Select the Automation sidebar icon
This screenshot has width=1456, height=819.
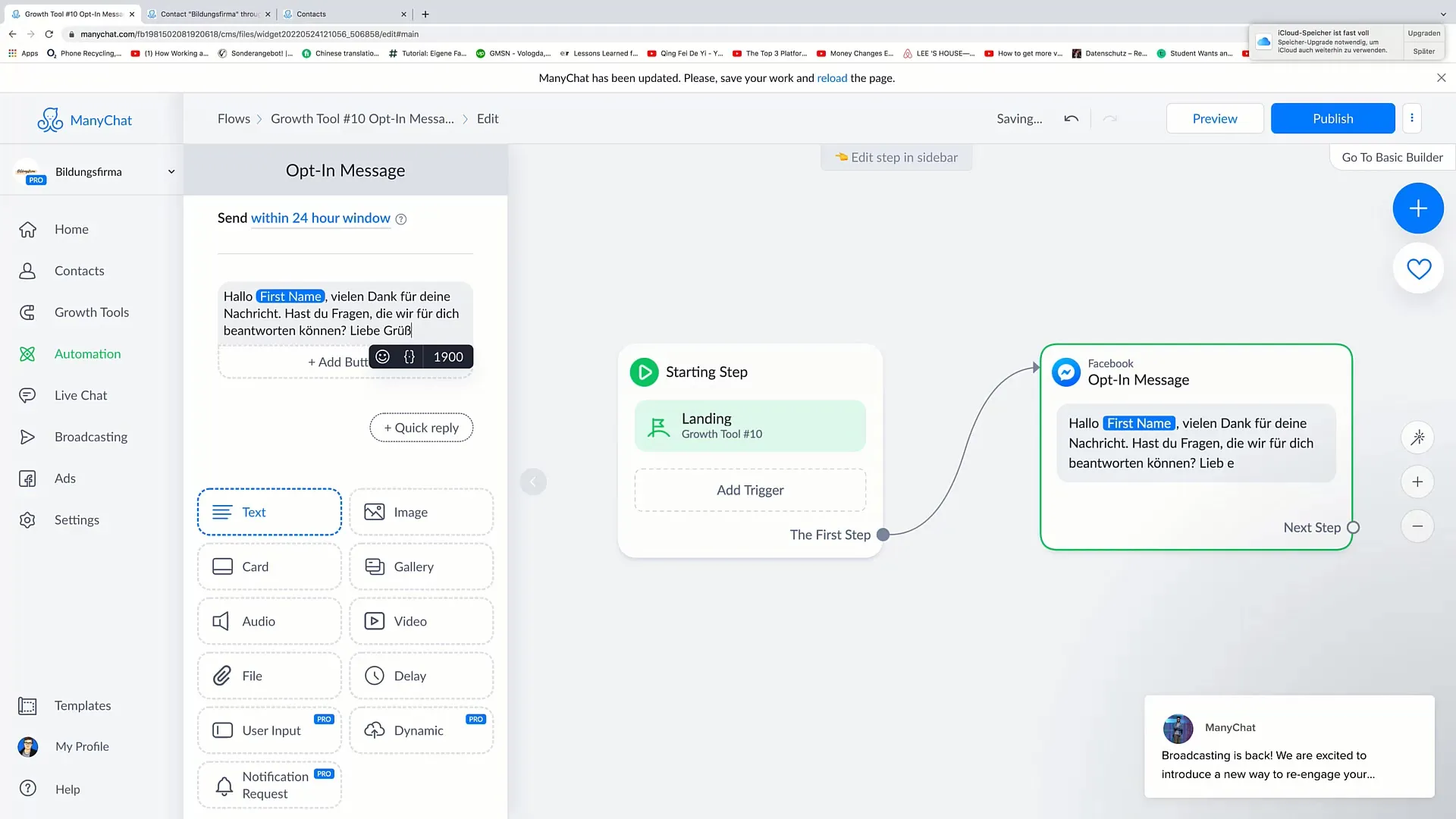click(28, 354)
